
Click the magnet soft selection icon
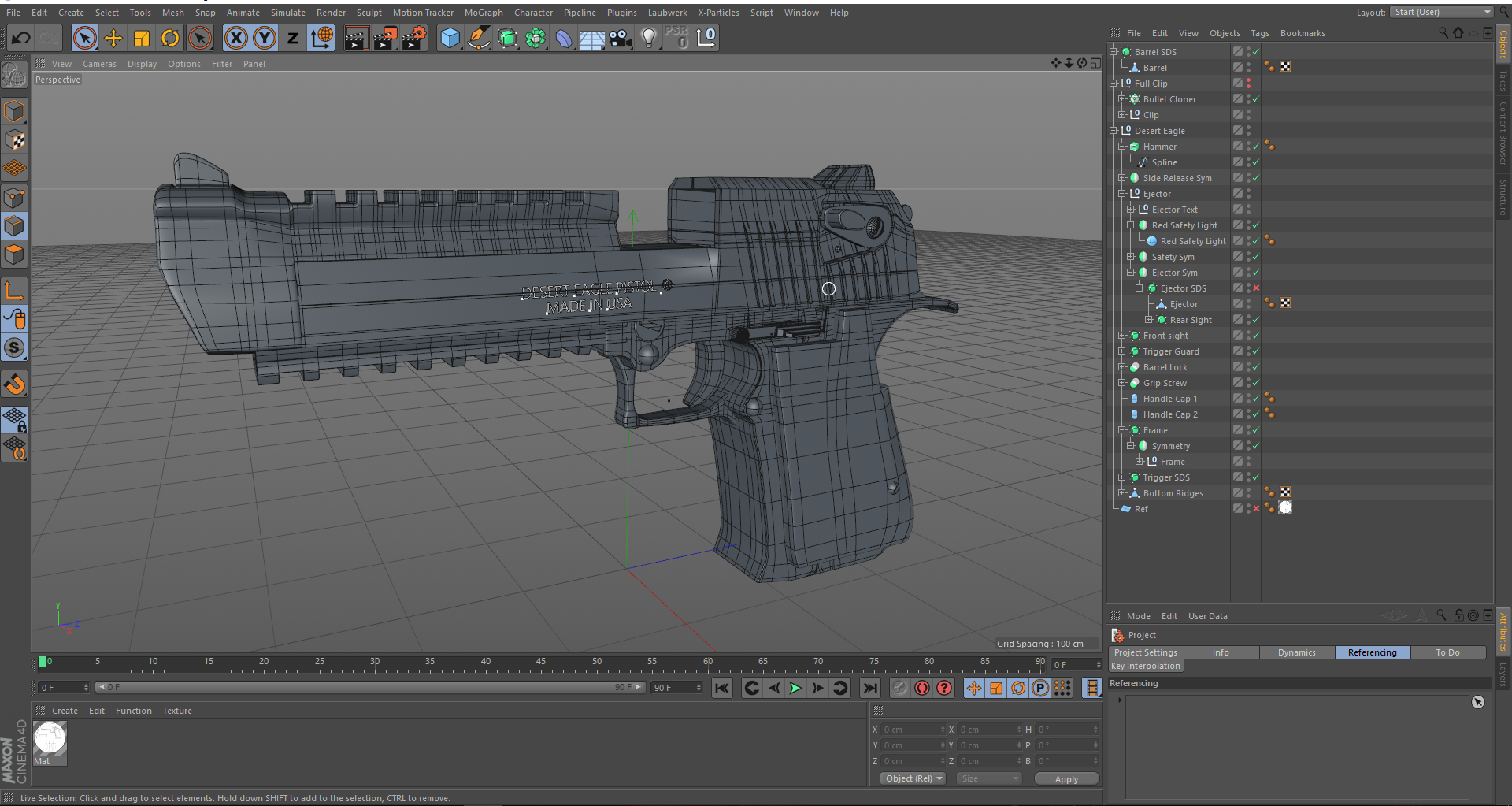14,384
